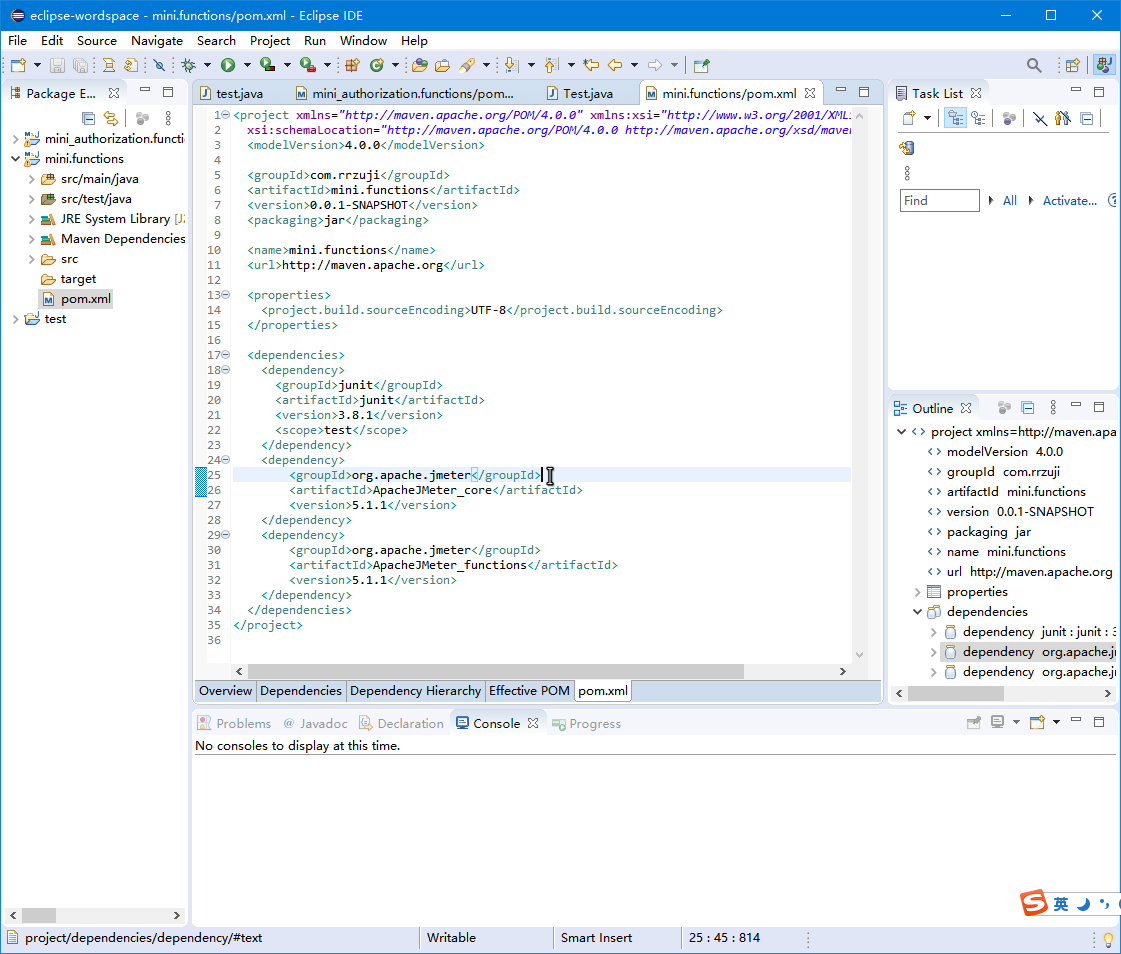Toggle Link with Editor in Package Explorer

pyautogui.click(x=111, y=118)
